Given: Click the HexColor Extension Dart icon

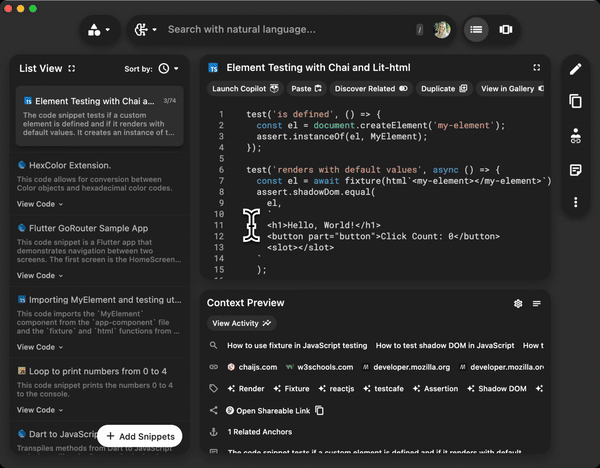Looking at the screenshot, I should click(22, 165).
